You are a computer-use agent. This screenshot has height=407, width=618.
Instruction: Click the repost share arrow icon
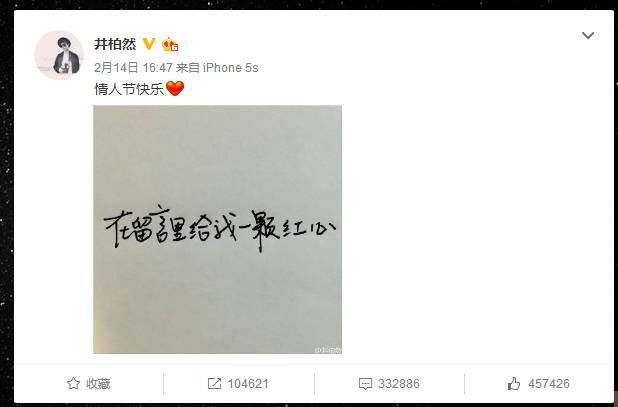(x=214, y=384)
